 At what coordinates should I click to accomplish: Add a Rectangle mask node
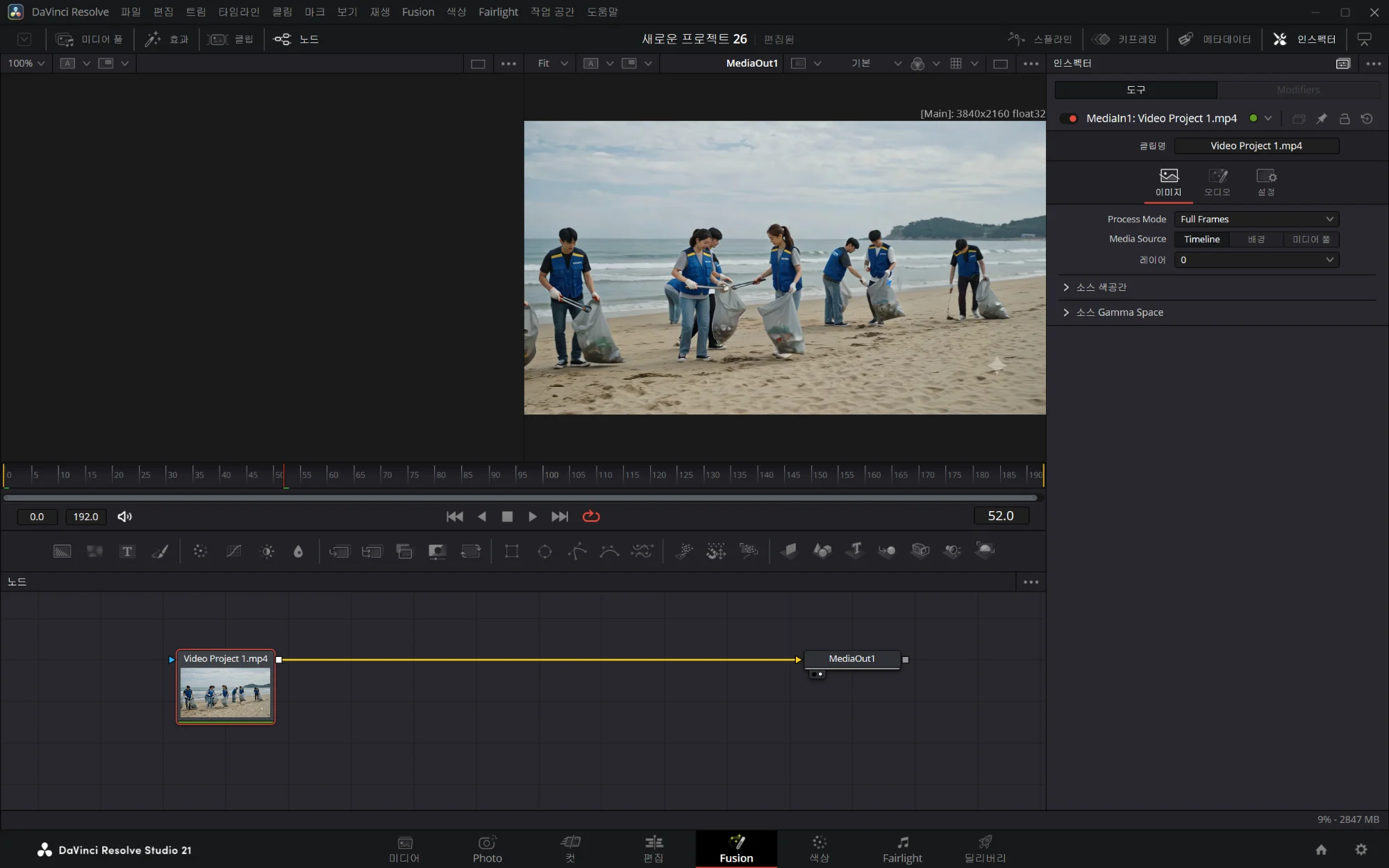tap(512, 551)
